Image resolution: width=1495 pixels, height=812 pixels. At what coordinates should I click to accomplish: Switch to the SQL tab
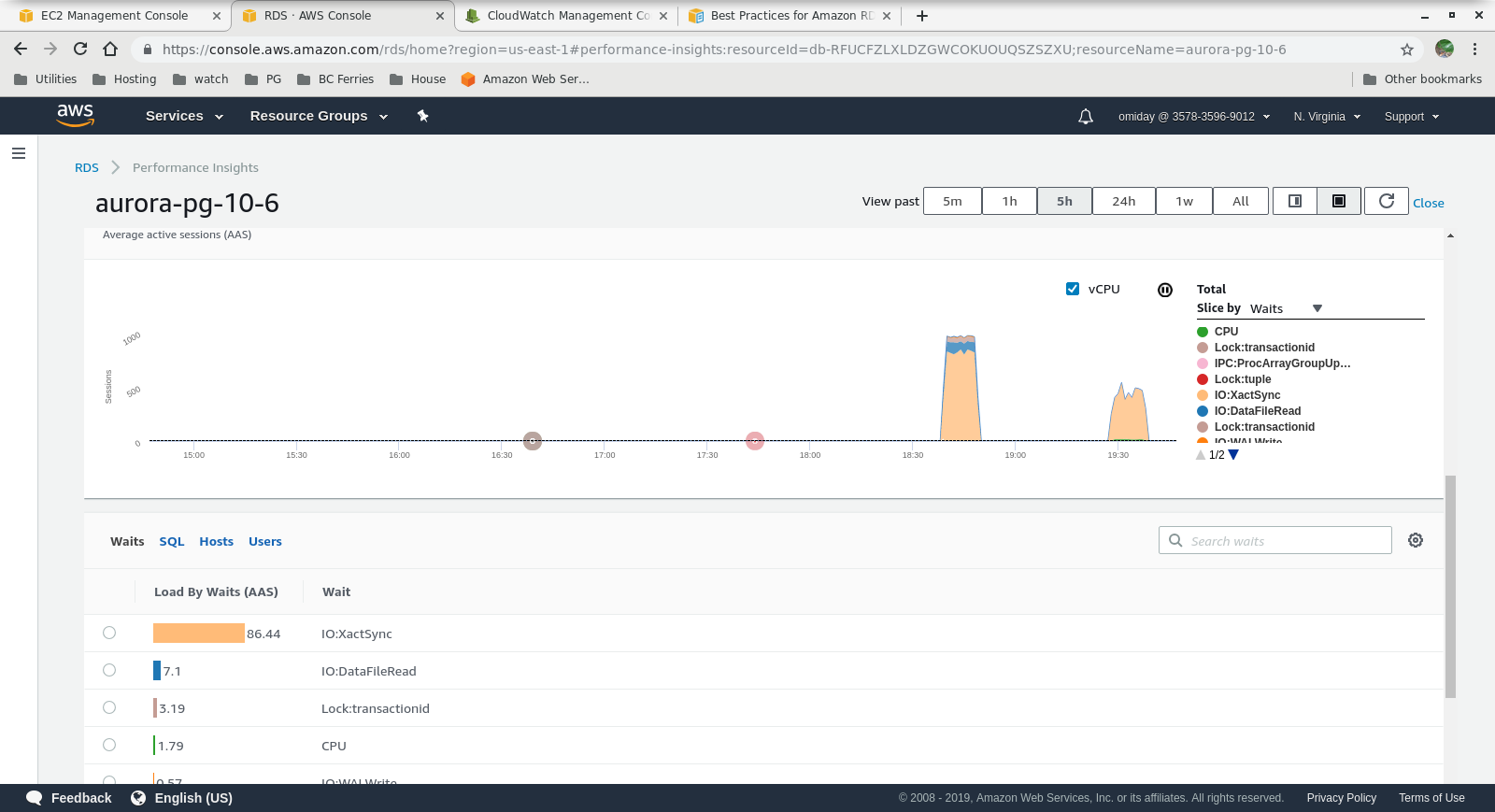172,541
